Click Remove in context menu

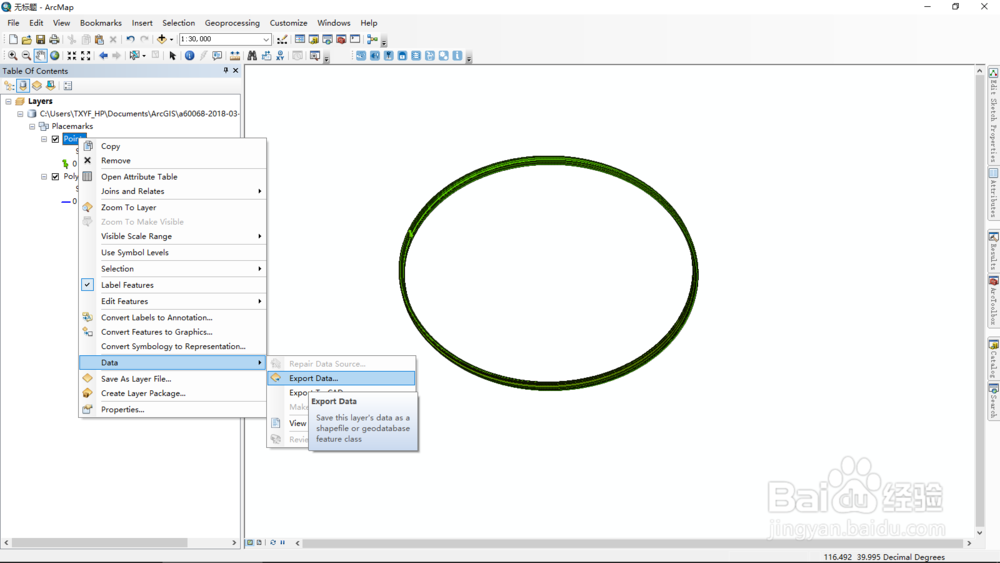pos(172,161)
